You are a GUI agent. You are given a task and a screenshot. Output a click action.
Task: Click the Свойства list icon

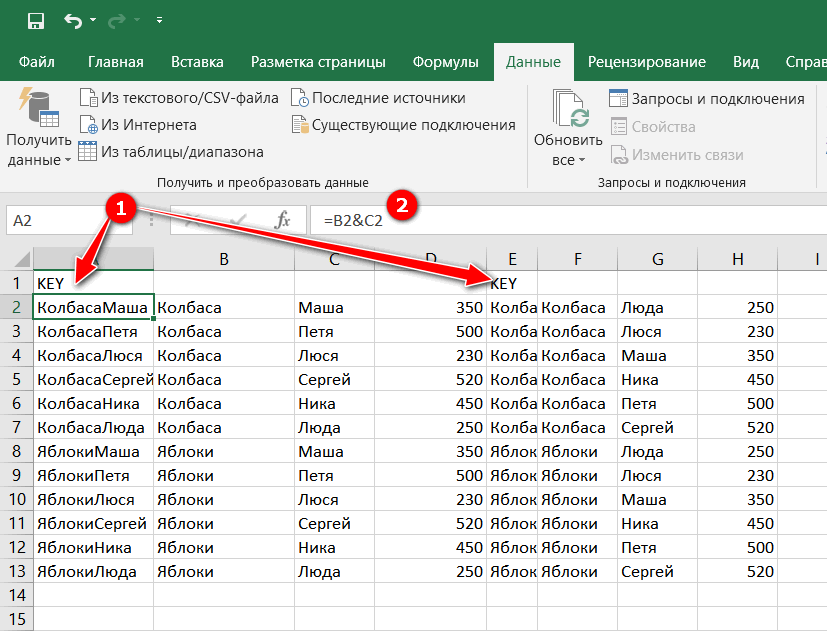(x=619, y=127)
